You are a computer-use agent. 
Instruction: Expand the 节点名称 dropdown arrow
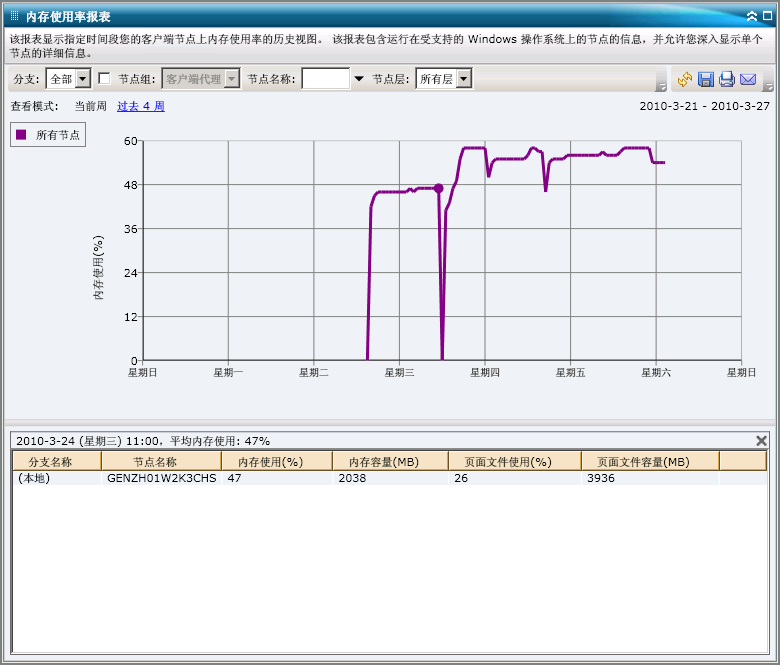tap(359, 79)
